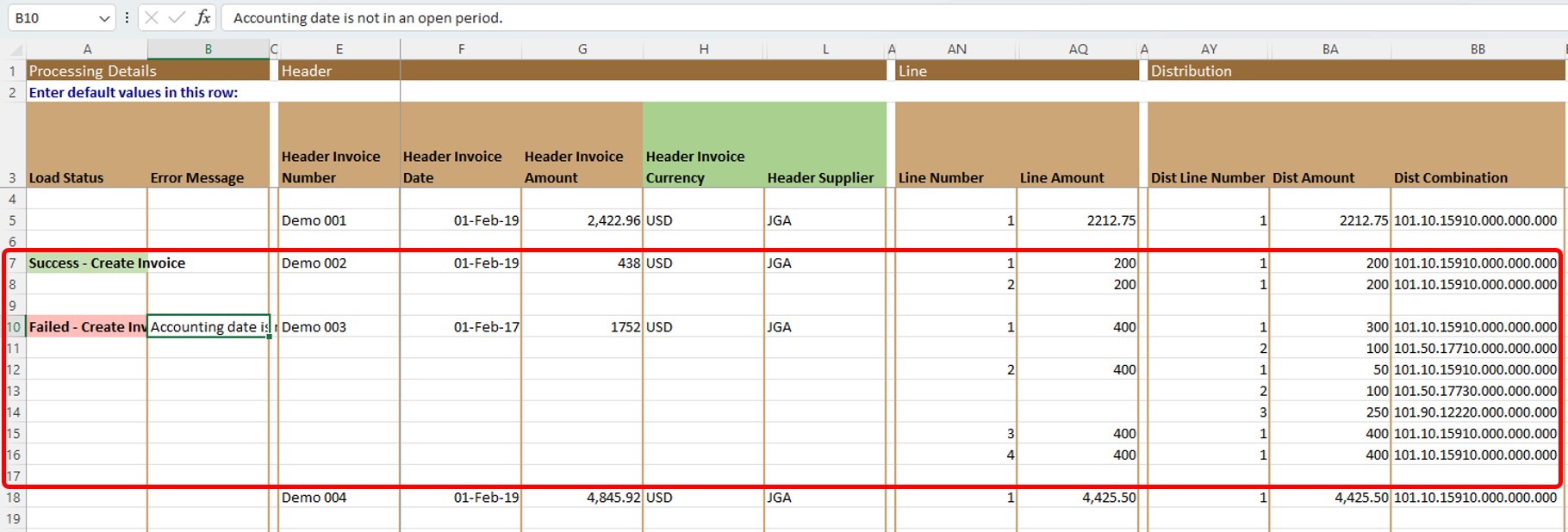Select column F header

tap(461, 49)
